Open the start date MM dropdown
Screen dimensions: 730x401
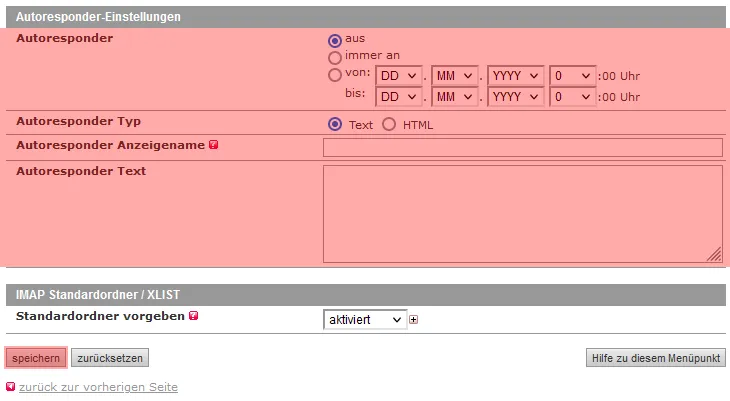tap(455, 76)
